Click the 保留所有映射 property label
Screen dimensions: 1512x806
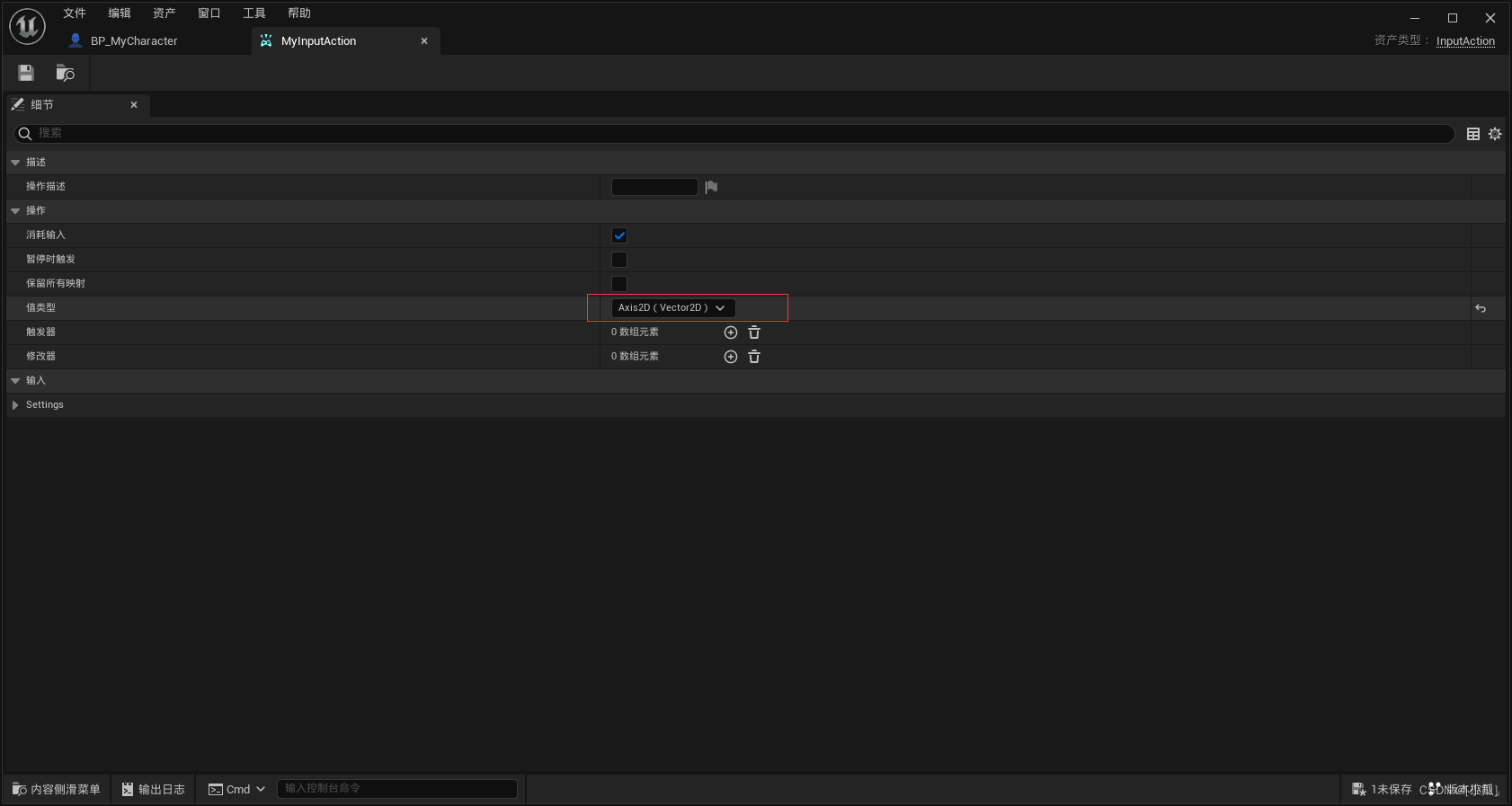(x=56, y=283)
